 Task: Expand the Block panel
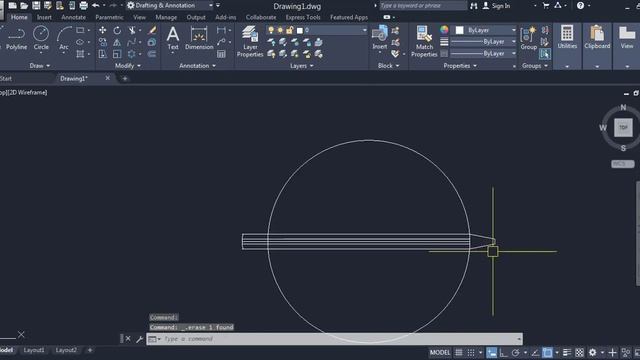(389, 66)
